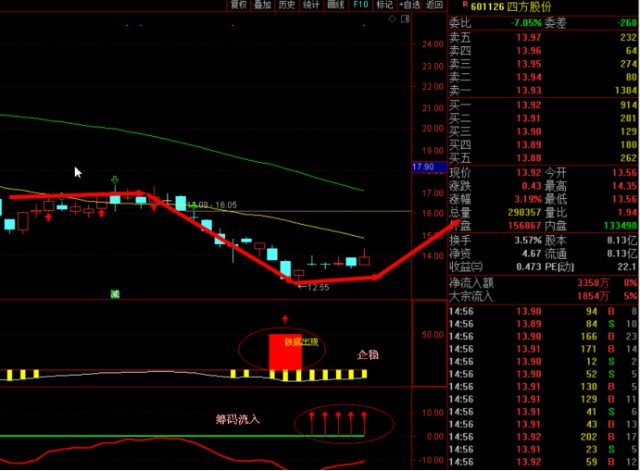This screenshot has width=640, height=471.
Task: Click the R marker beside stock code
Action: point(465,4)
